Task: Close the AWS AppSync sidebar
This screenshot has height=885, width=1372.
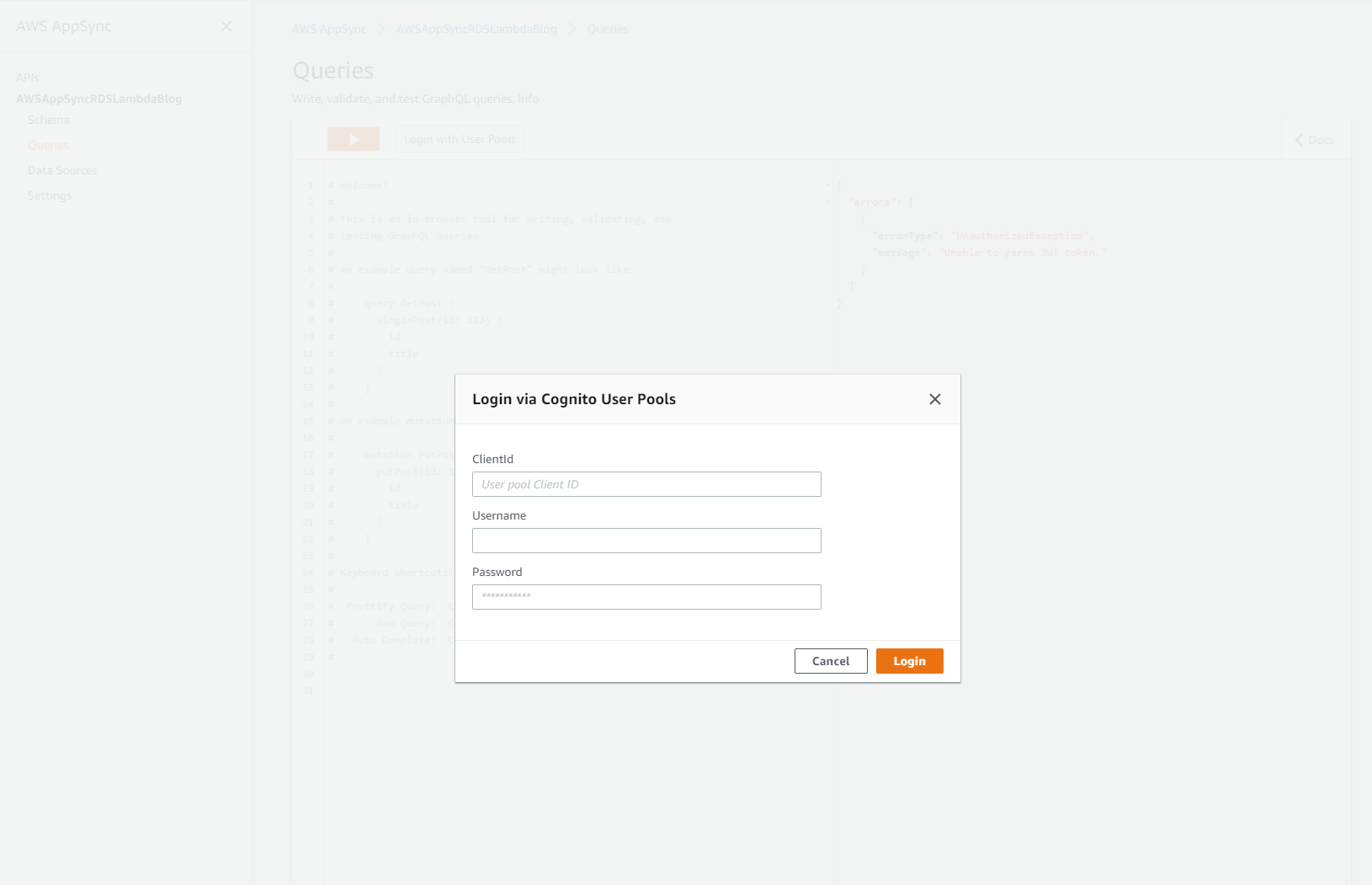Action: click(226, 26)
